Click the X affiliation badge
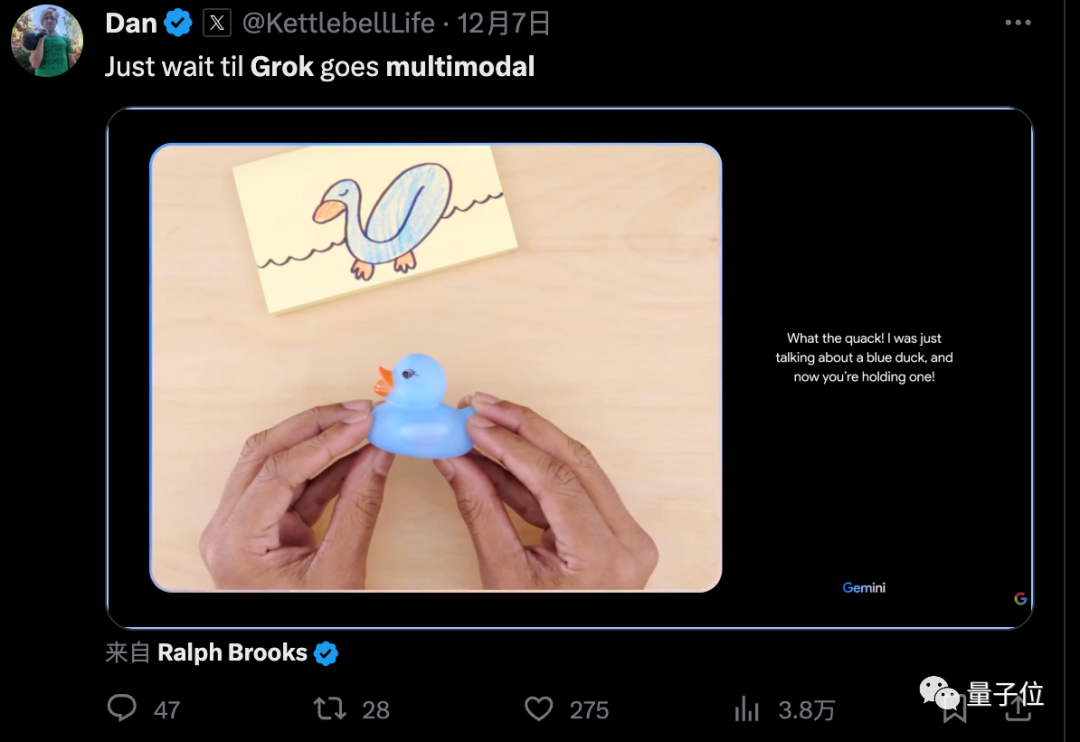The width and height of the screenshot is (1080, 742). 217,23
